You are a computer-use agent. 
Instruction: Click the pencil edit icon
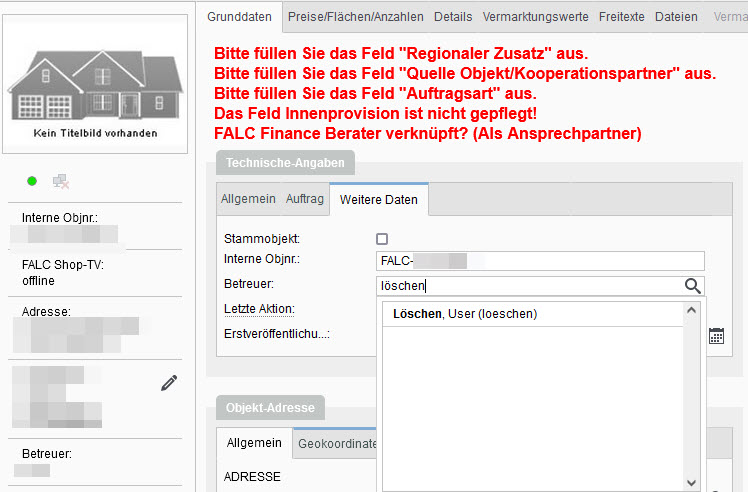click(x=169, y=382)
